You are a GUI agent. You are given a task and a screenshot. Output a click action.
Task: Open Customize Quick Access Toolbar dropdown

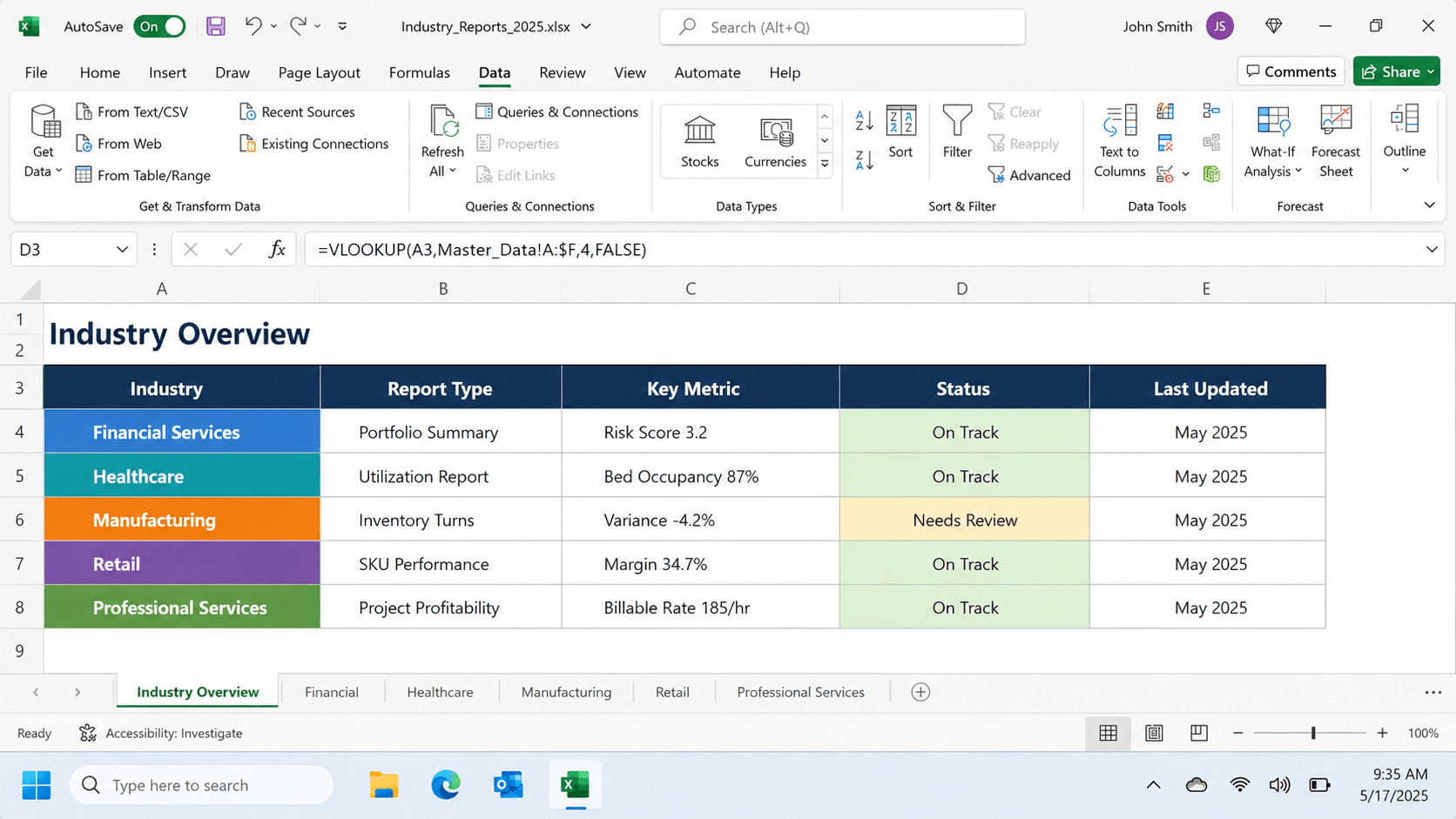342,26
